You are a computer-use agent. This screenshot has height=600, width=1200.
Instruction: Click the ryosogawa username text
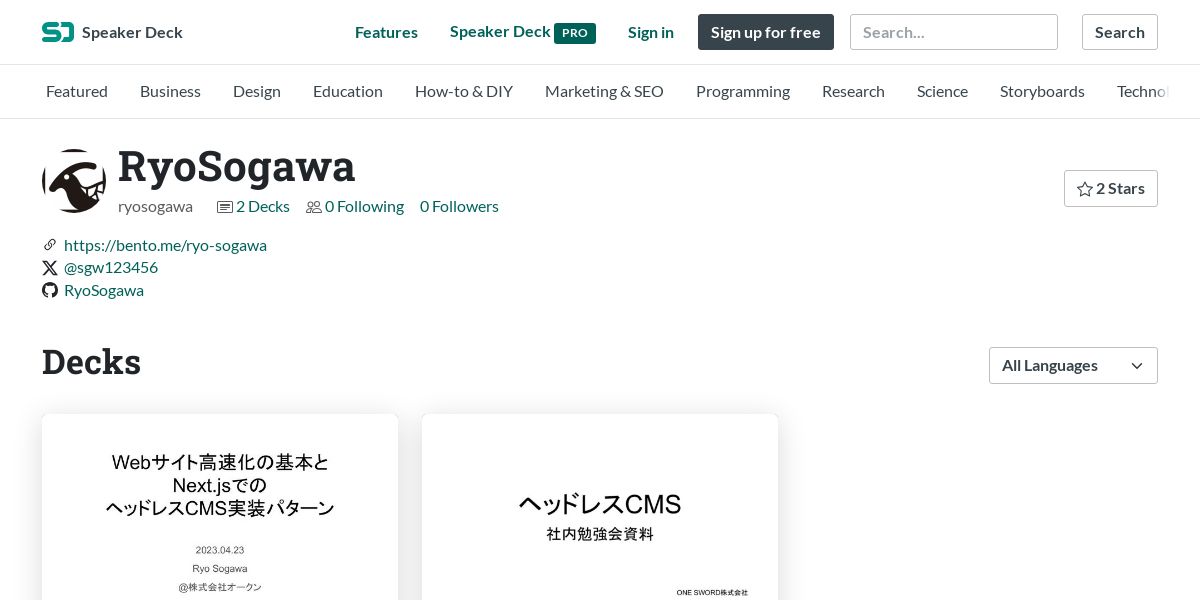155,207
